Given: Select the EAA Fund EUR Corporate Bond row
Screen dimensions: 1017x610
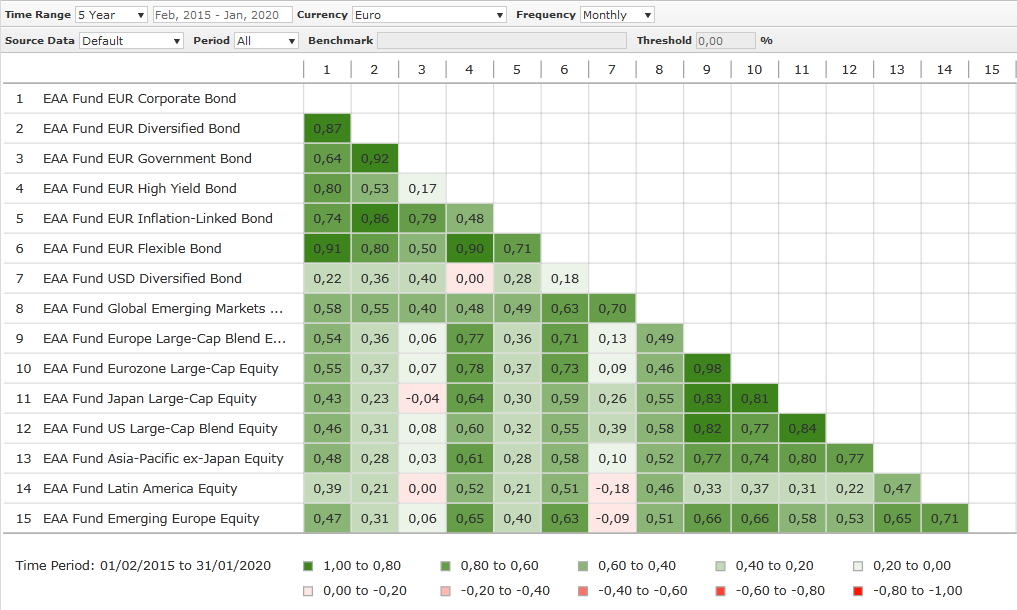Looking at the screenshot, I should coord(139,99).
